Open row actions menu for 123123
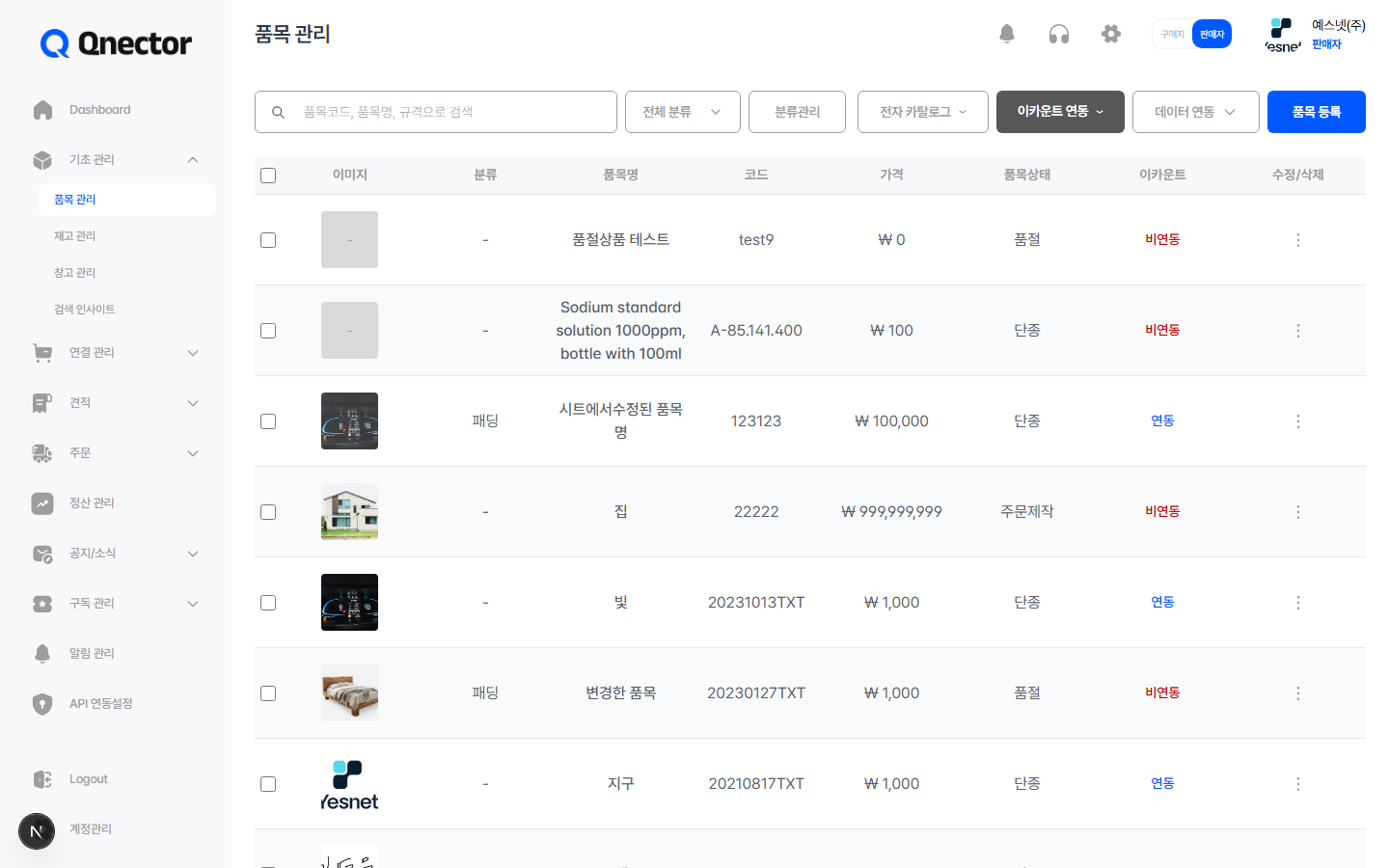 tap(1298, 421)
